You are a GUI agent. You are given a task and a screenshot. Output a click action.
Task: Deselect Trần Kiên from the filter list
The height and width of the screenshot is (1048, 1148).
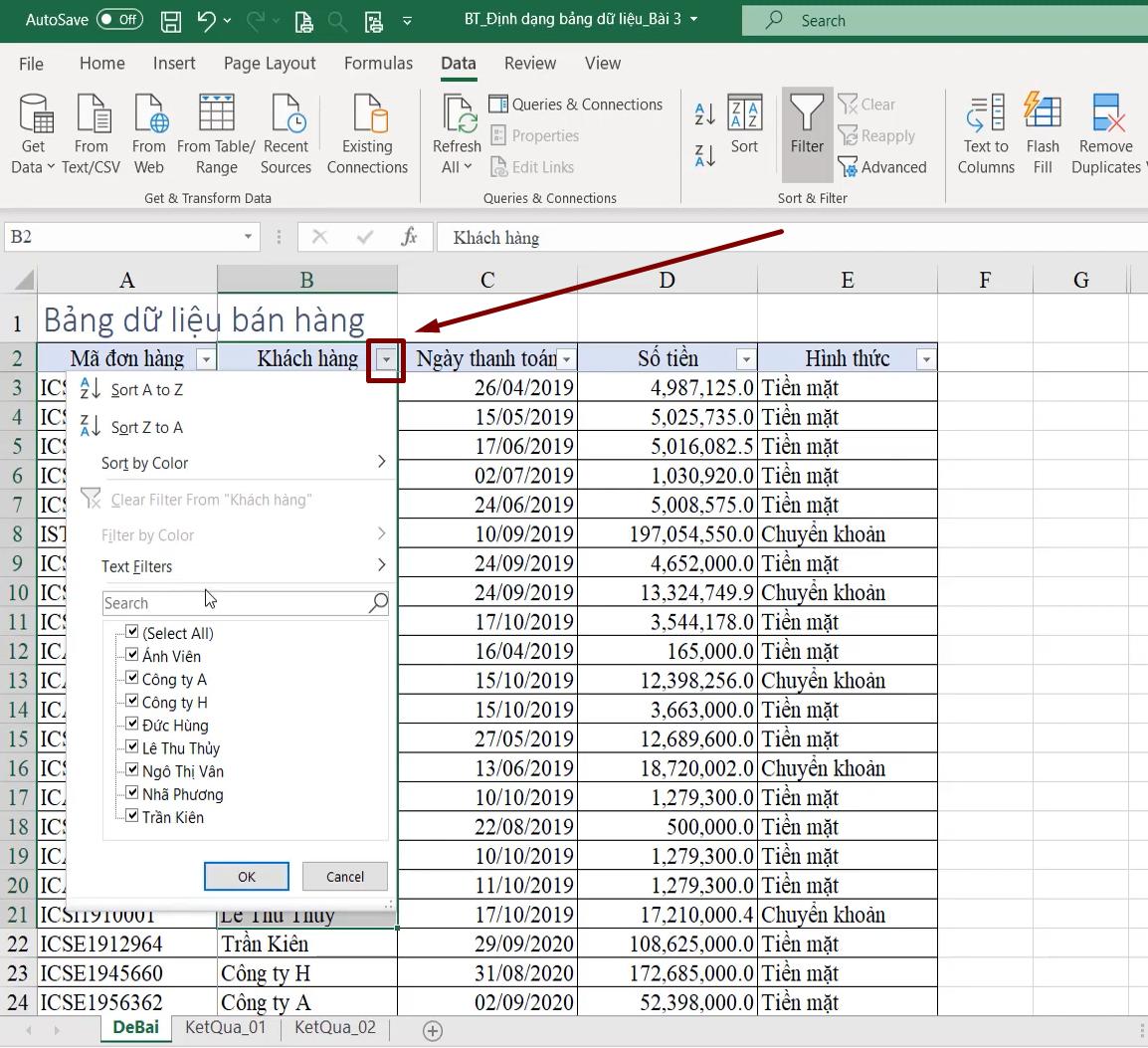click(x=133, y=817)
